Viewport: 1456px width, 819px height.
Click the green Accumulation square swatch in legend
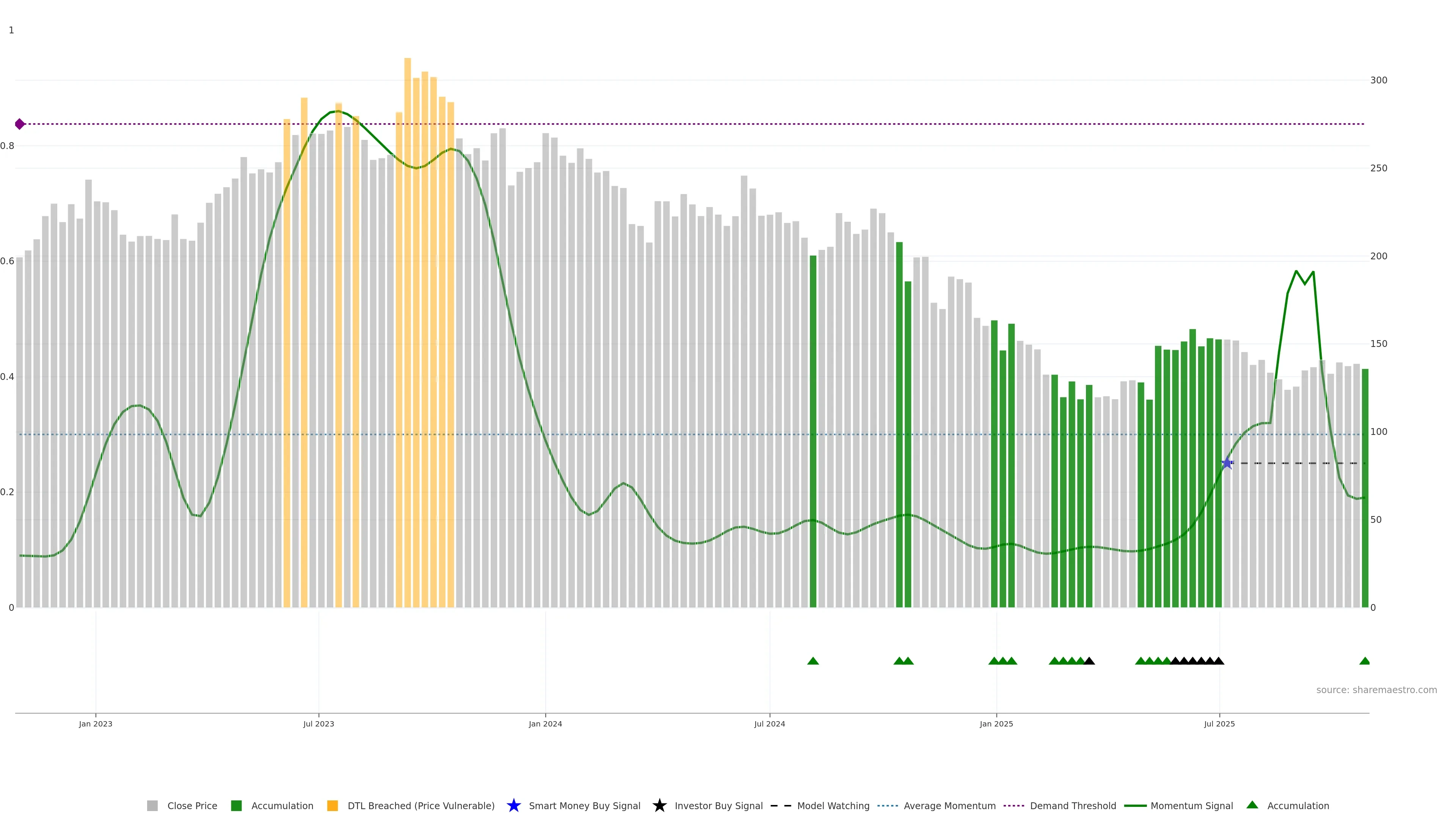(x=236, y=805)
